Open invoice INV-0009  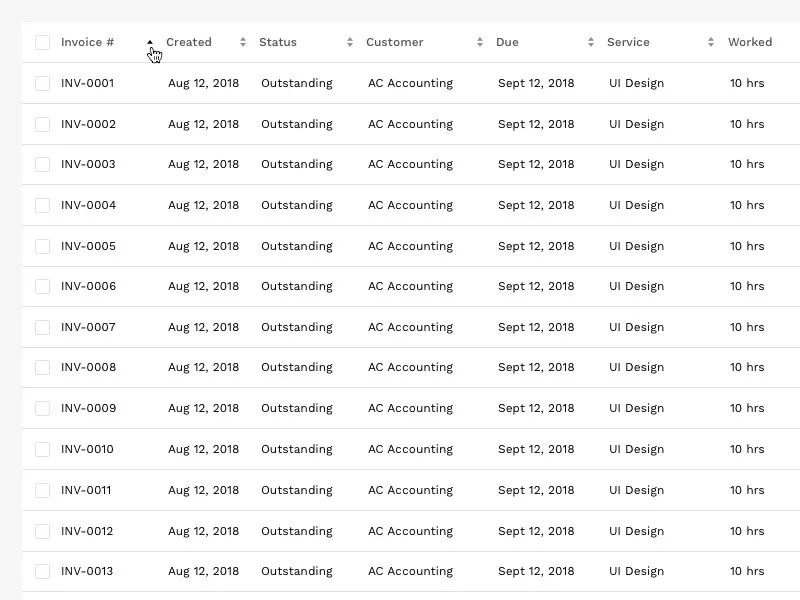point(88,408)
